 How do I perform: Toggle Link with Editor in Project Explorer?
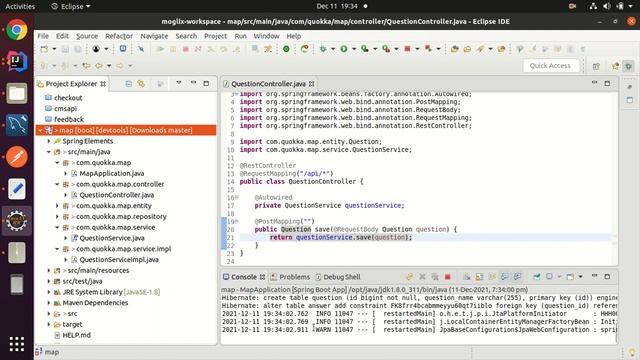(x=141, y=84)
